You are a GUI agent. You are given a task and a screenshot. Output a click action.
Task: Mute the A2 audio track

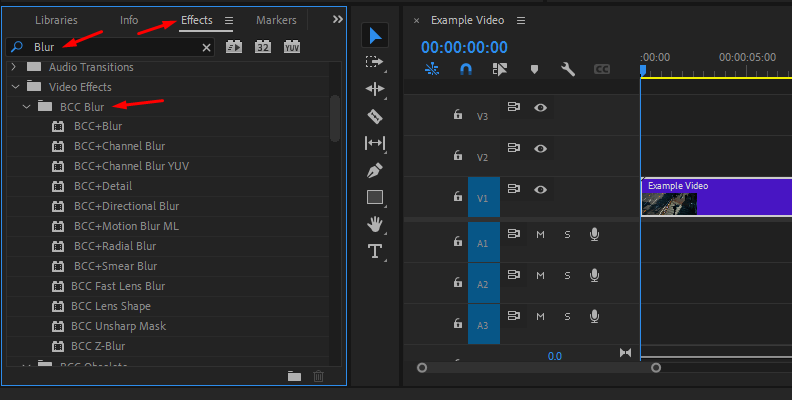pos(540,276)
